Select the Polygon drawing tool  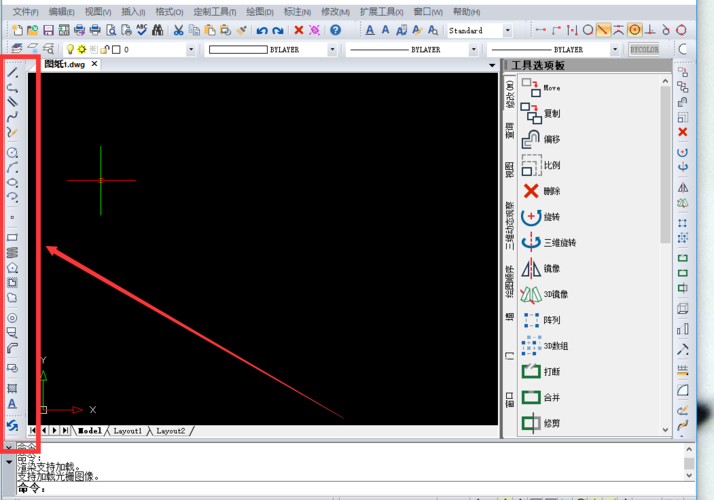point(12,267)
